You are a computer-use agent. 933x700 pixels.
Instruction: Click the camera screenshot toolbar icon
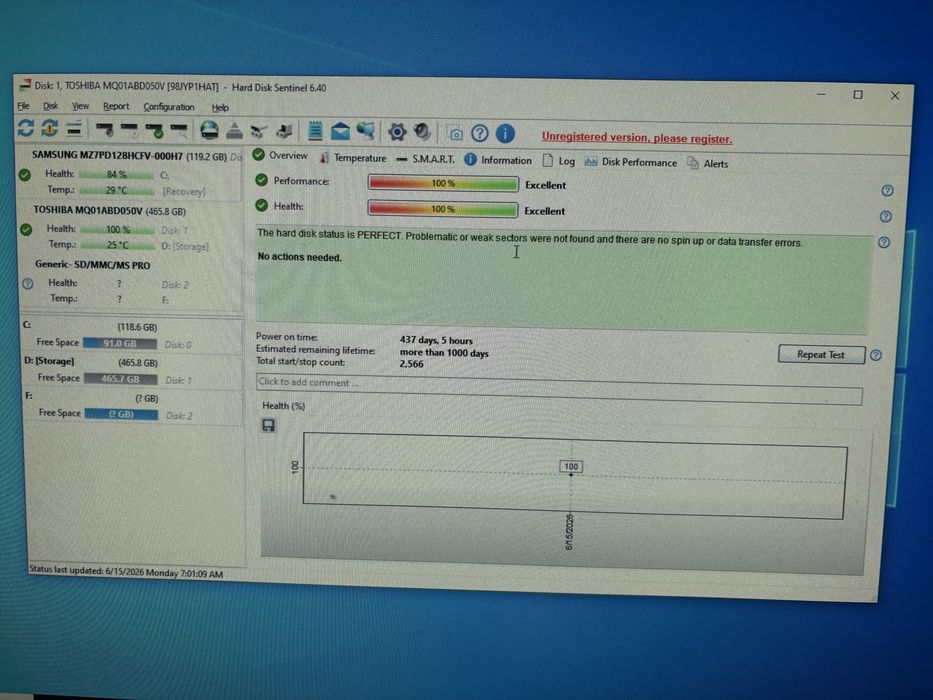455,134
